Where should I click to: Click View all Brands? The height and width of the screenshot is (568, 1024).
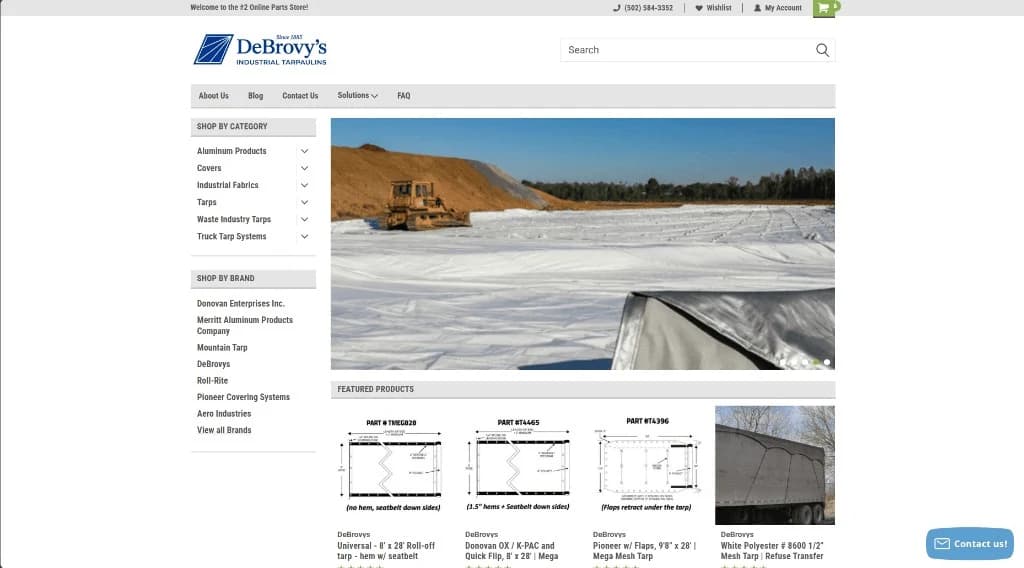[x=224, y=430]
